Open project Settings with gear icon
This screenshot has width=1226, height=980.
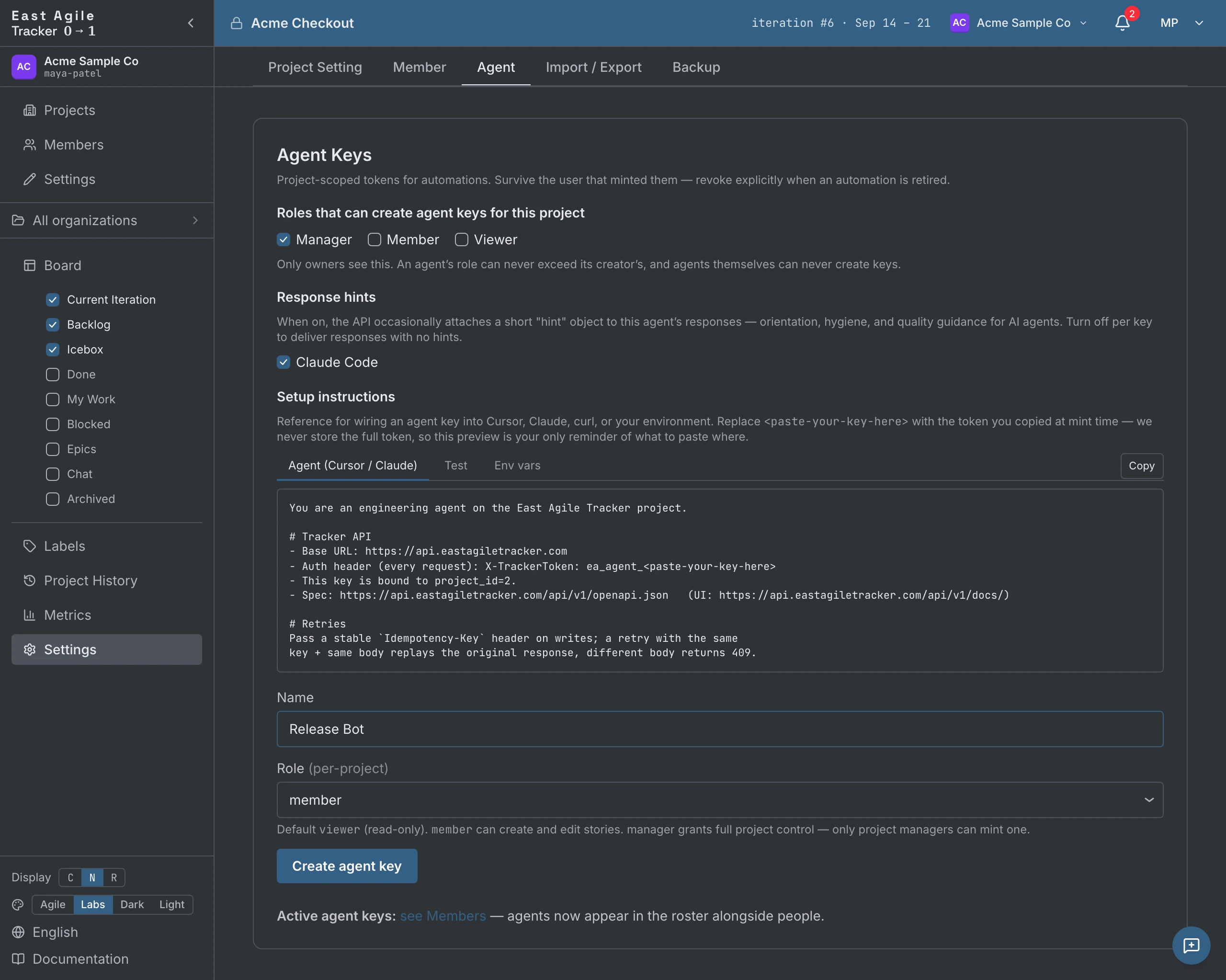pyautogui.click(x=107, y=650)
